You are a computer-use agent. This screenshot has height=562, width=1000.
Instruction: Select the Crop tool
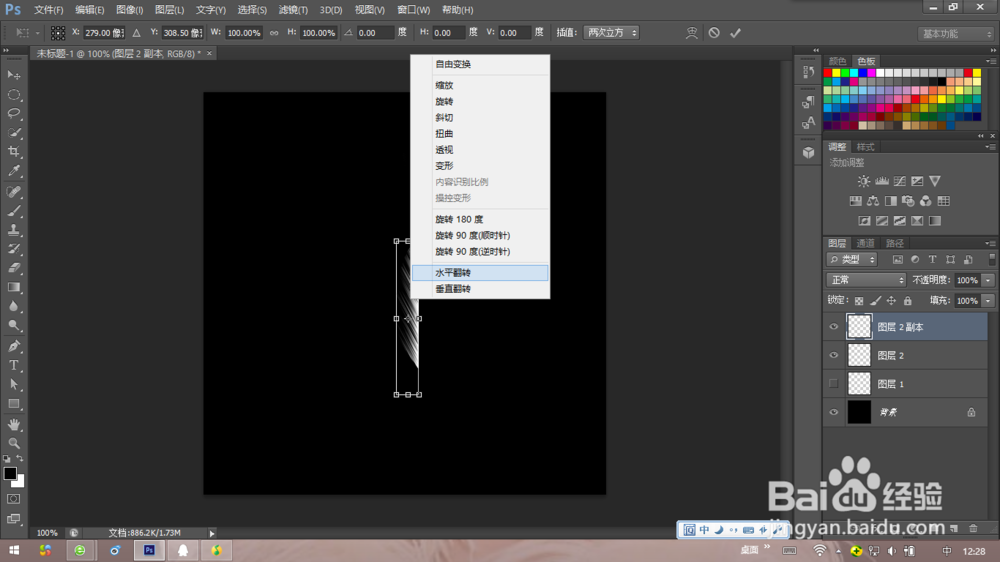tap(13, 152)
